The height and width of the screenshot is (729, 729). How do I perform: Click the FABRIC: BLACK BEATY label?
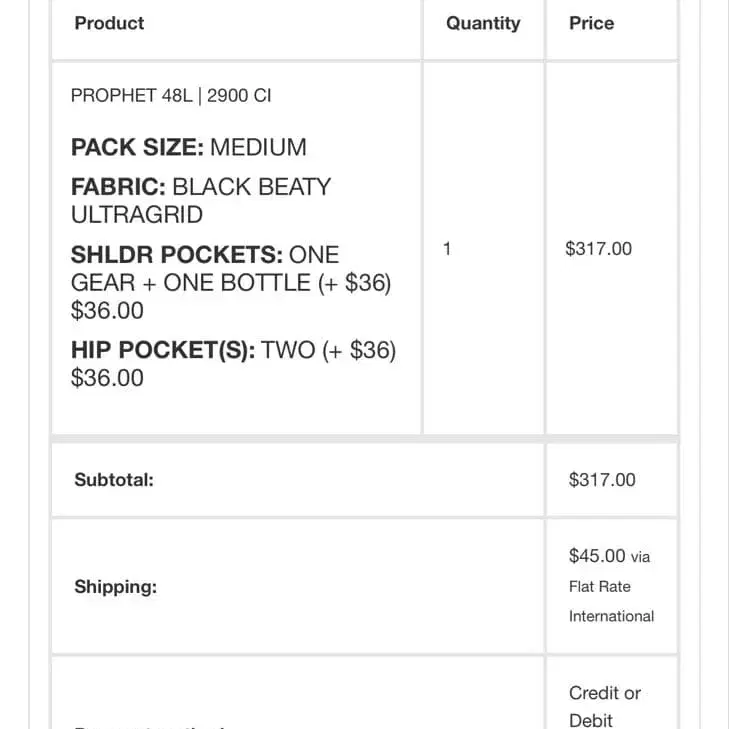click(201, 187)
